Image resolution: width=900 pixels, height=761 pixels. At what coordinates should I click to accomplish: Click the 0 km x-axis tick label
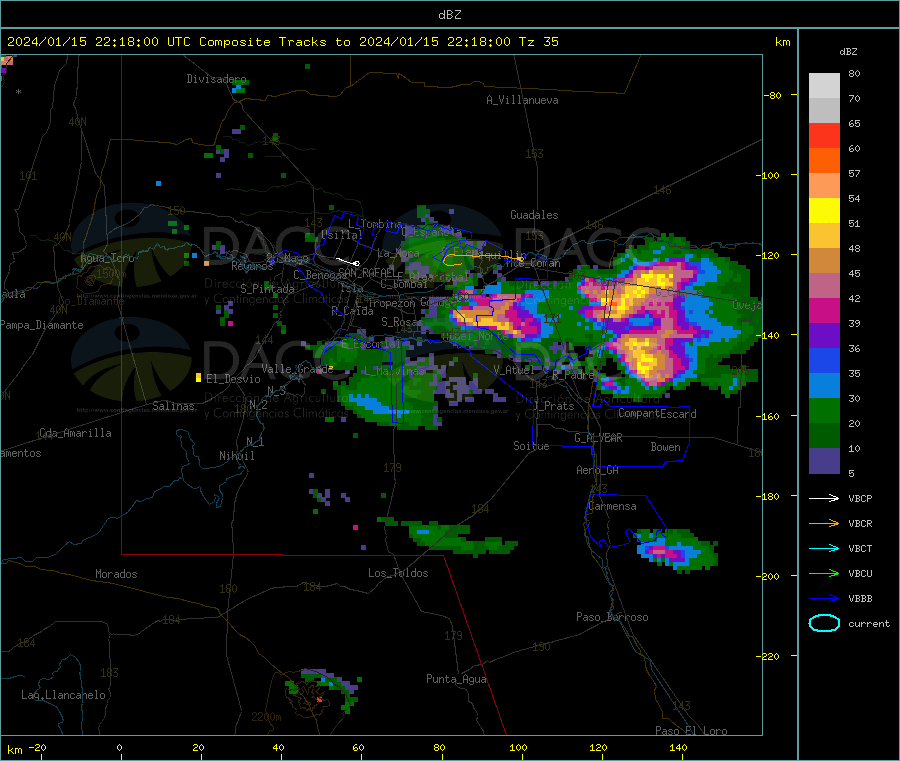119,747
